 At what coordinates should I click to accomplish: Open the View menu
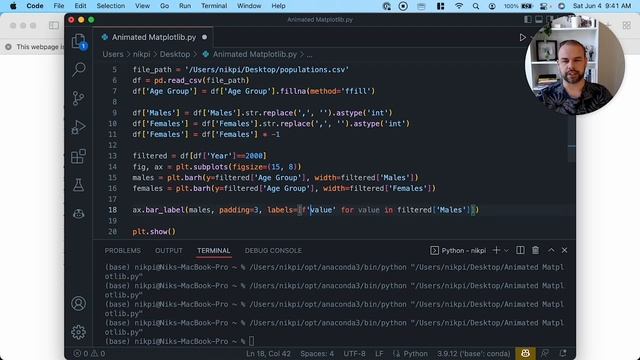tap(142, 6)
